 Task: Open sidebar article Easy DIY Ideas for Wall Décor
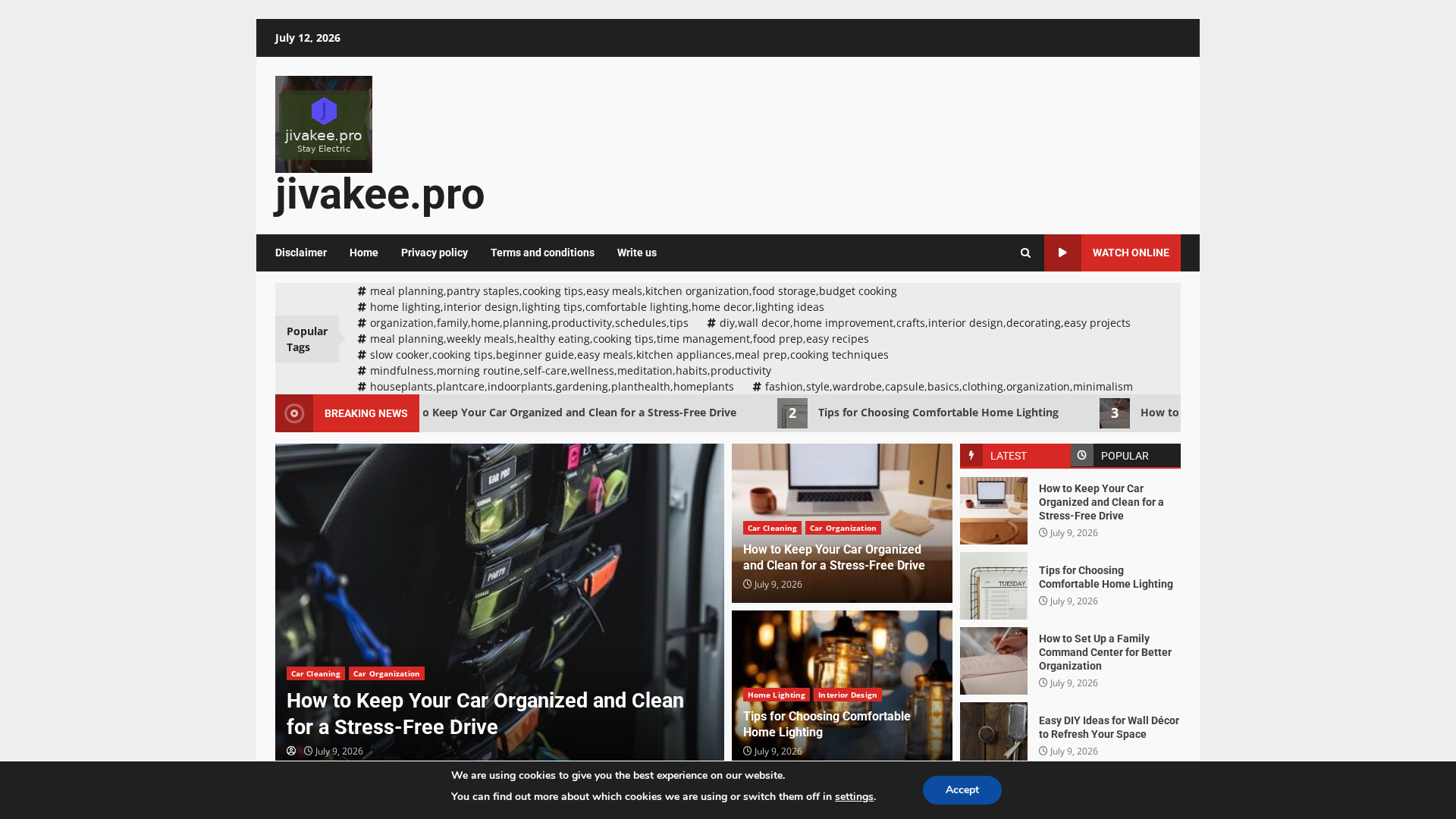tap(1109, 727)
